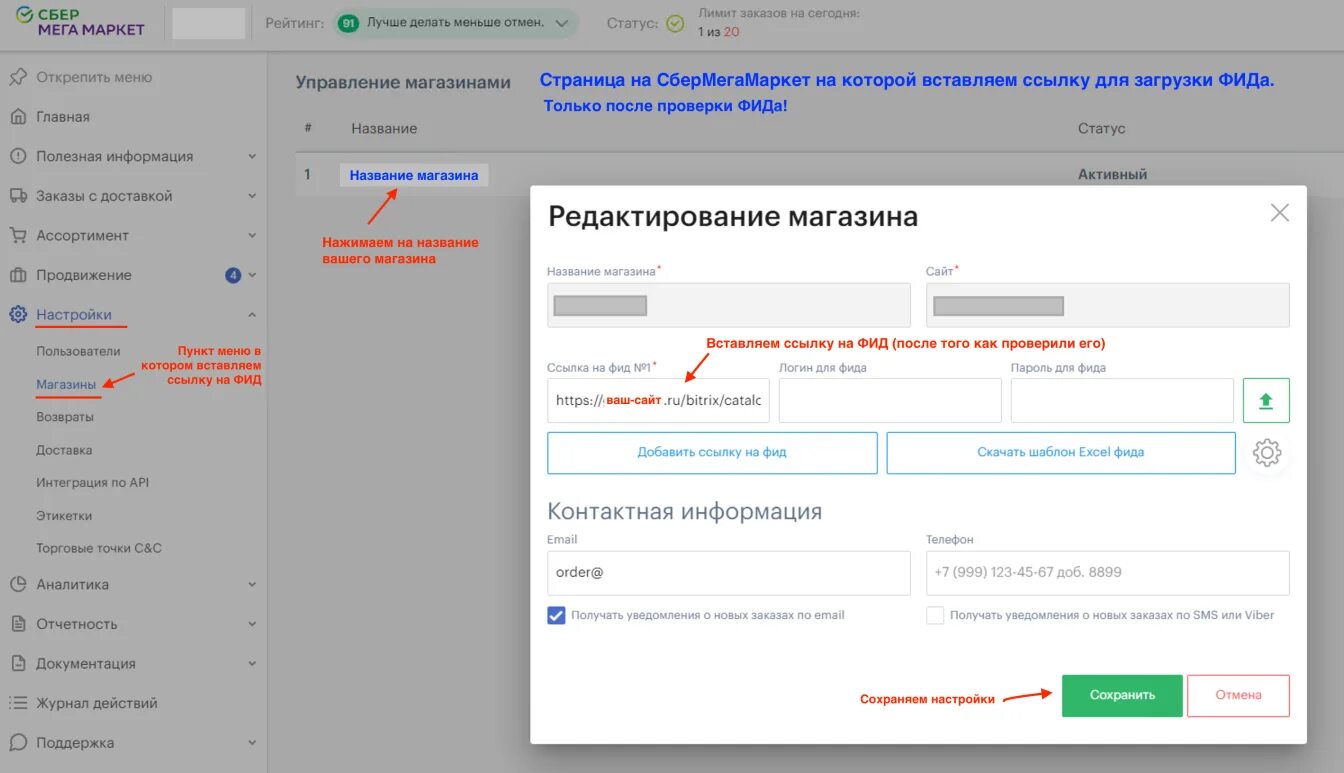Click the file icon beside Документация
This screenshot has height=773, width=1344.
point(17,663)
